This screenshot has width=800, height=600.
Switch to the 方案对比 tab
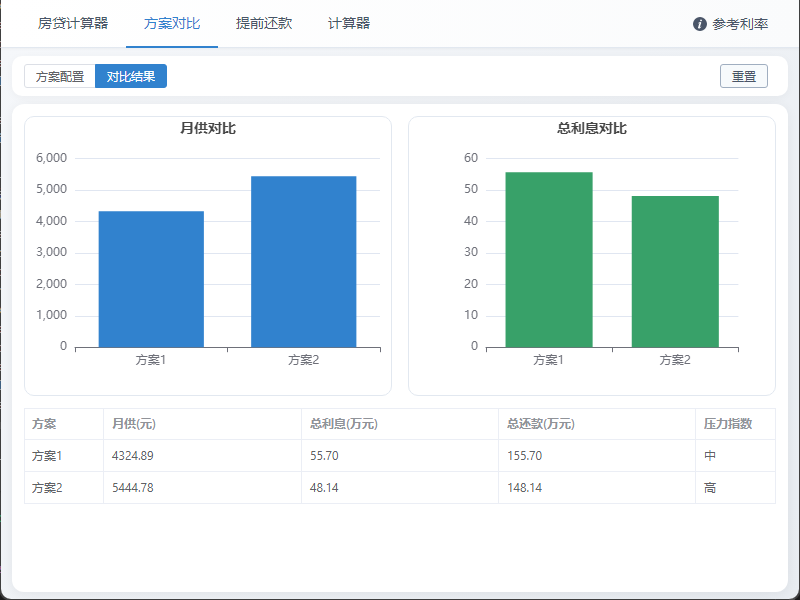[172, 23]
